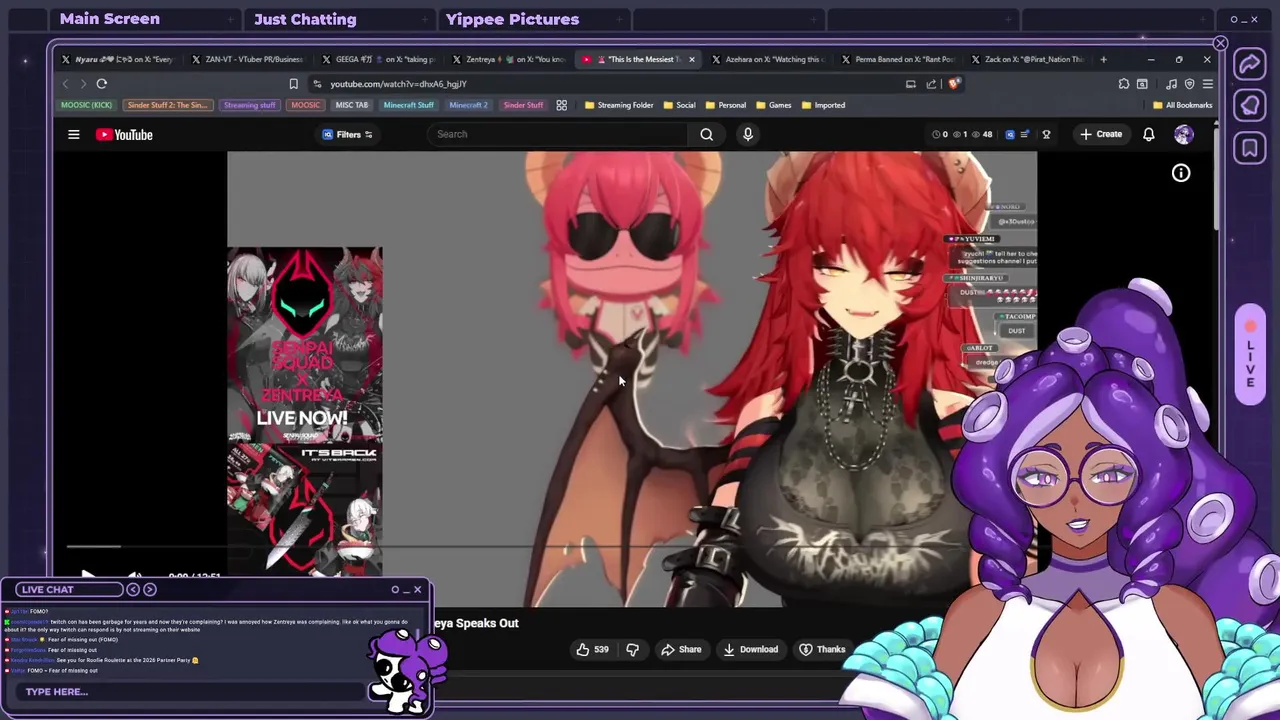Viewport: 1280px width, 720px height.
Task: Open the Streaming stuff bookmark group
Action: click(249, 105)
